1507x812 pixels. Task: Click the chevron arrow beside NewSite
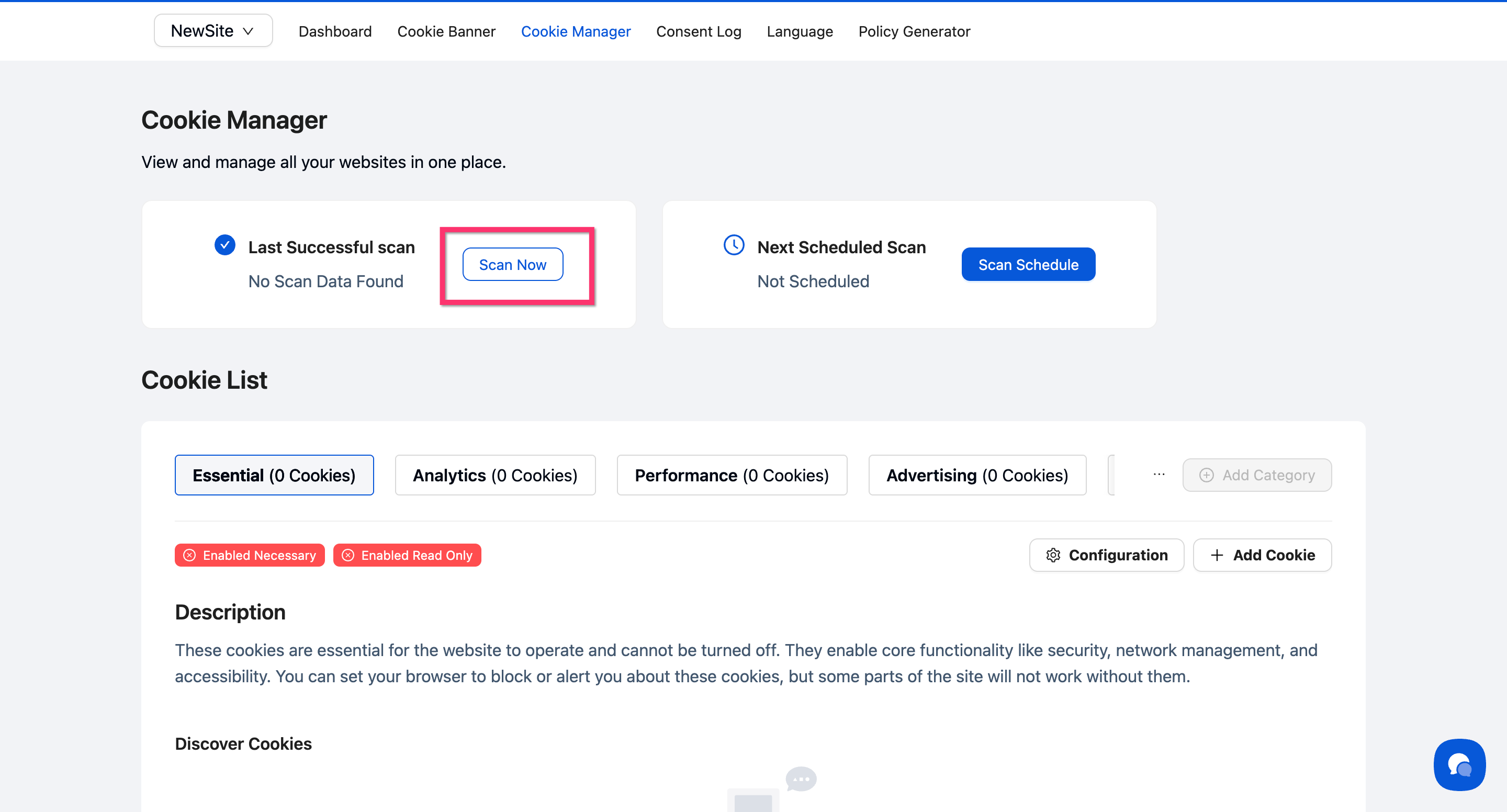coord(248,31)
